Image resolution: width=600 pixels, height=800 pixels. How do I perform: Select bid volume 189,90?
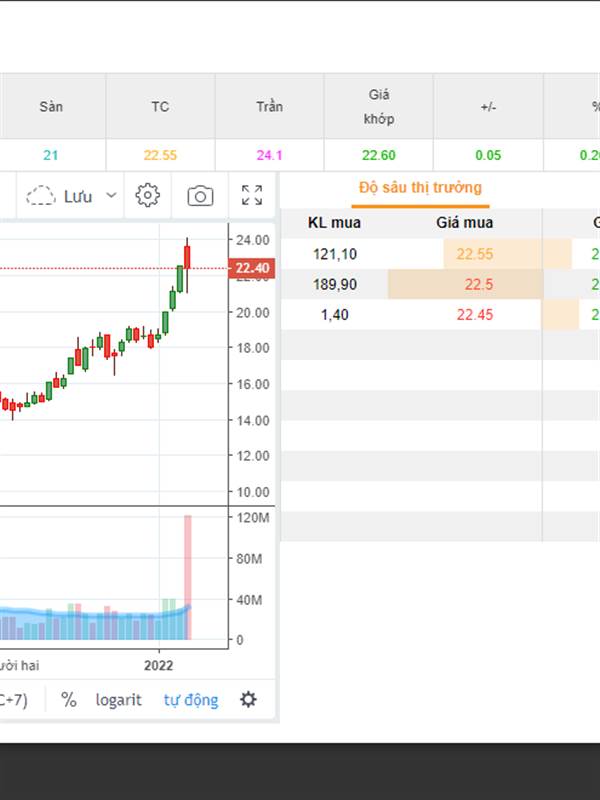tap(335, 284)
